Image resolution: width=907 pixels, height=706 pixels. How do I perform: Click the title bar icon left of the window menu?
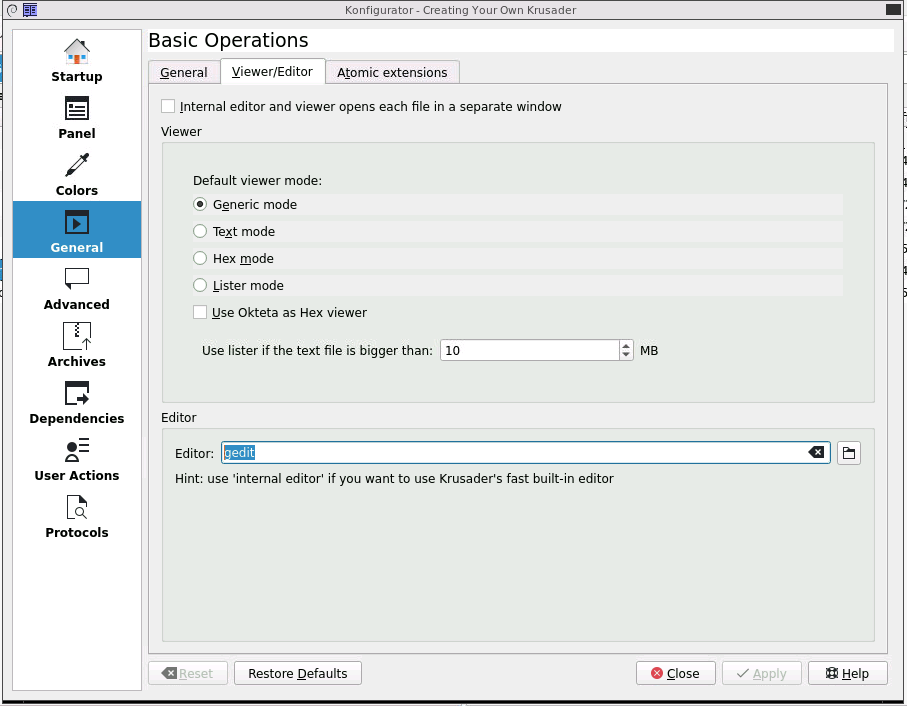pyautogui.click(x=12, y=10)
